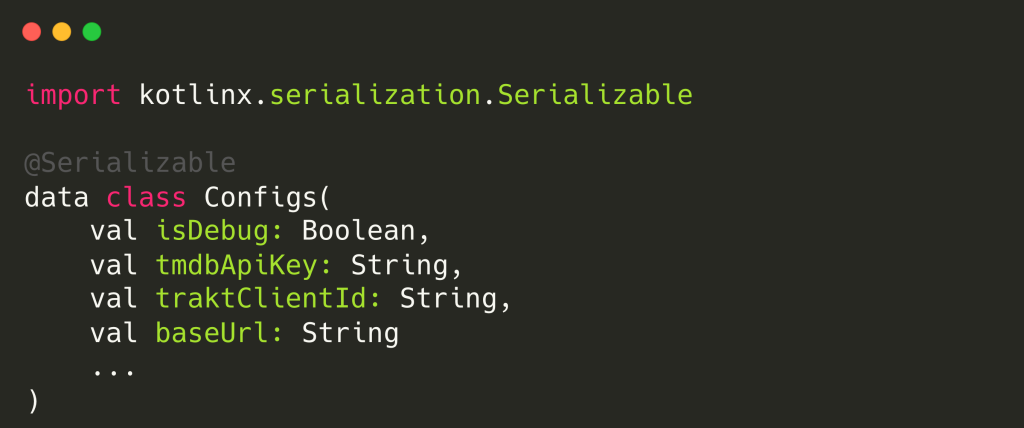
Task: Click the ellipsis line in the class
Action: 114,368
